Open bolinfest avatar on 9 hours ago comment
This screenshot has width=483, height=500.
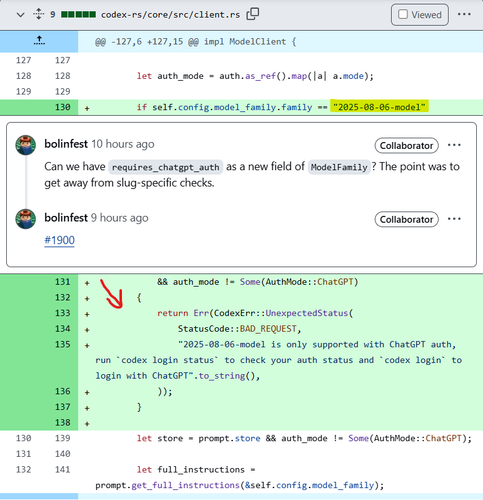tap(26, 219)
